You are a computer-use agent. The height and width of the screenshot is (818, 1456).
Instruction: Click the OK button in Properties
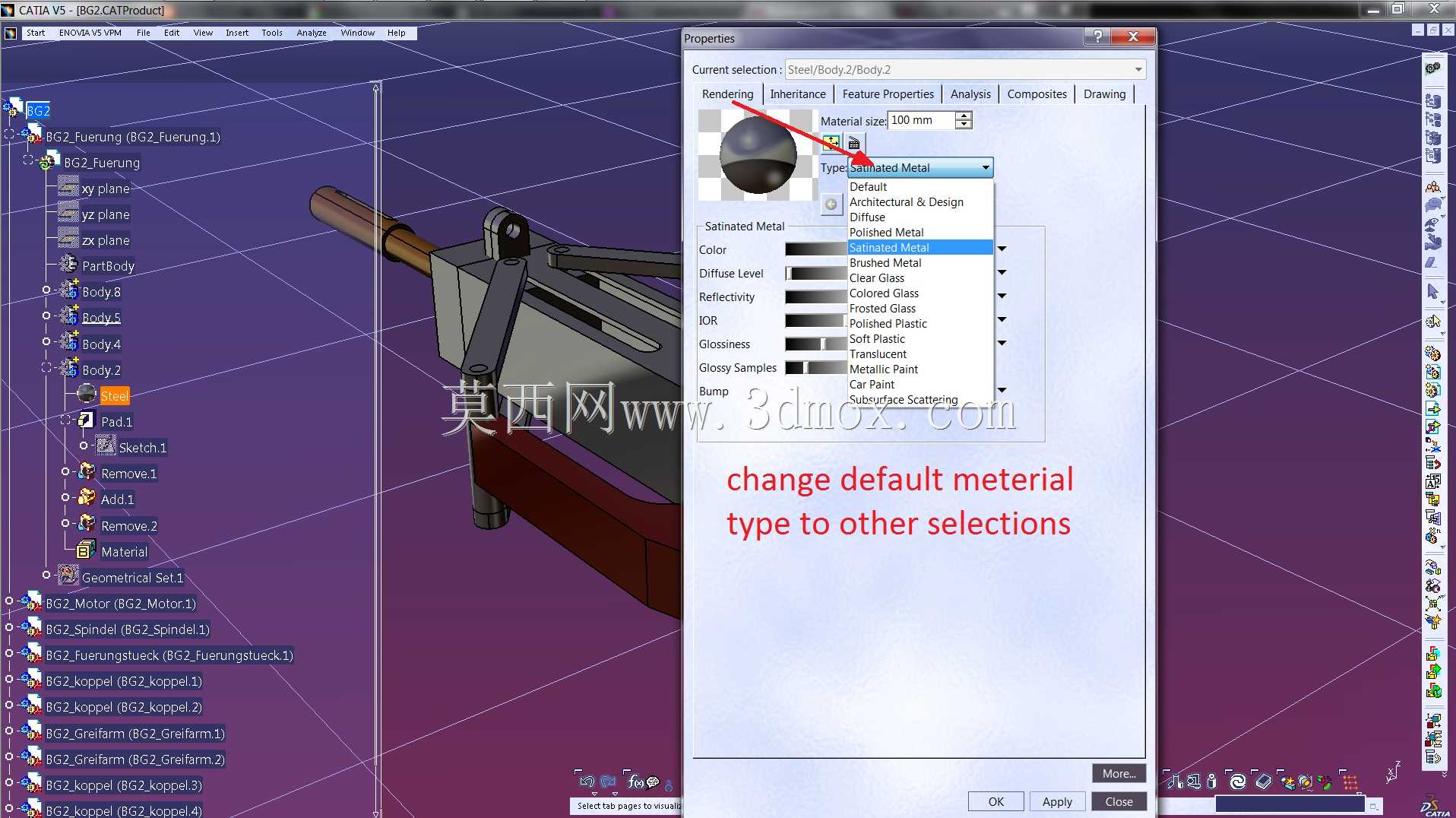[x=995, y=801]
